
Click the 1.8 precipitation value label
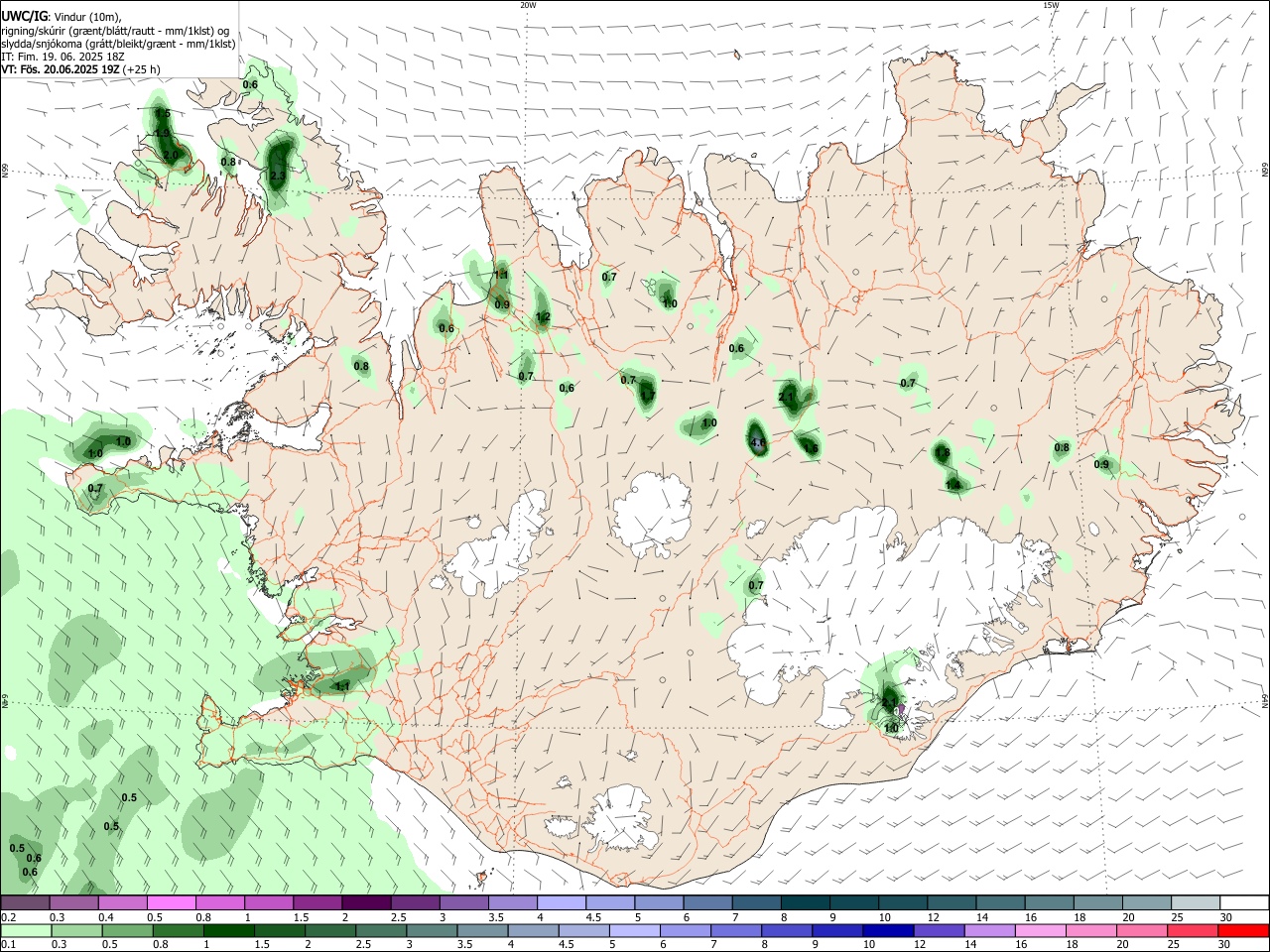tap(943, 453)
